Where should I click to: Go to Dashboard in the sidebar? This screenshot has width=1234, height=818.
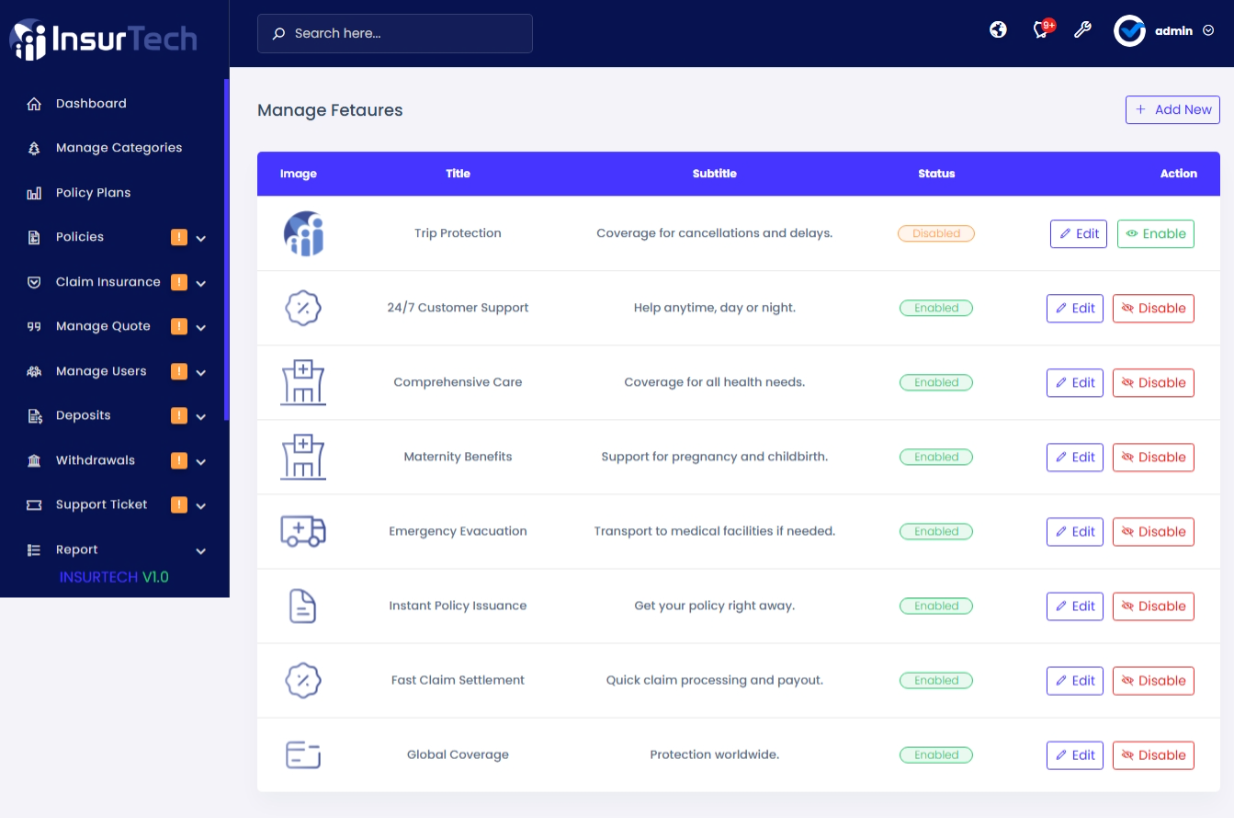[x=91, y=104]
